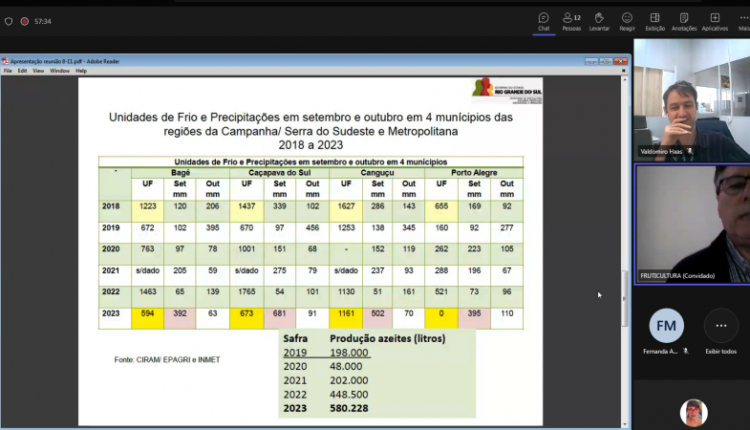Open Anotações meeting notes
The height and width of the screenshot is (430, 750).
(x=684, y=20)
